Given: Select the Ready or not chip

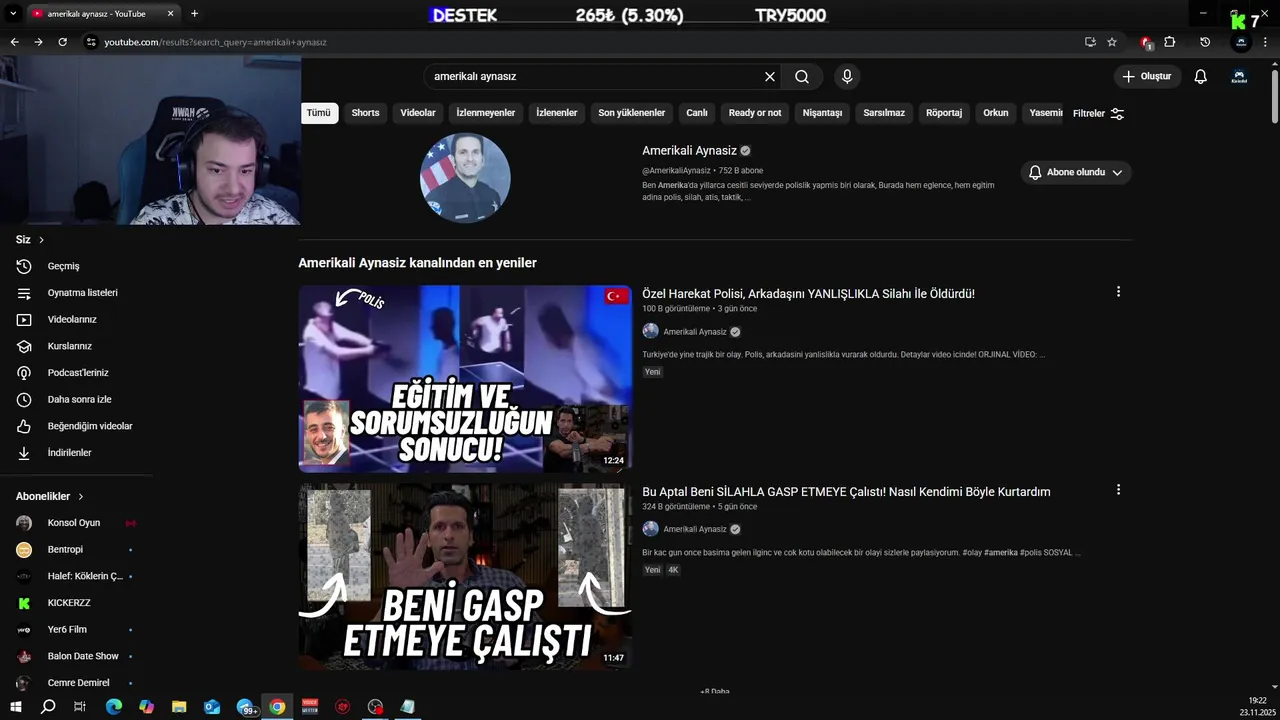Looking at the screenshot, I should tap(755, 113).
